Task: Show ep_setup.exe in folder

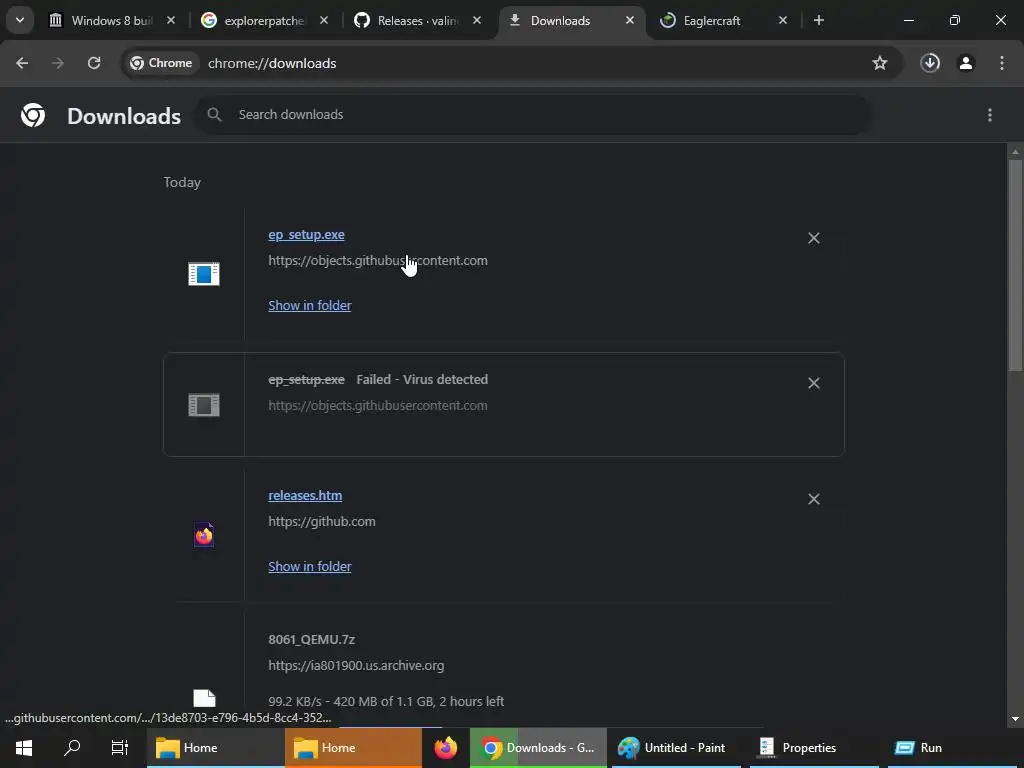Action: coord(310,305)
